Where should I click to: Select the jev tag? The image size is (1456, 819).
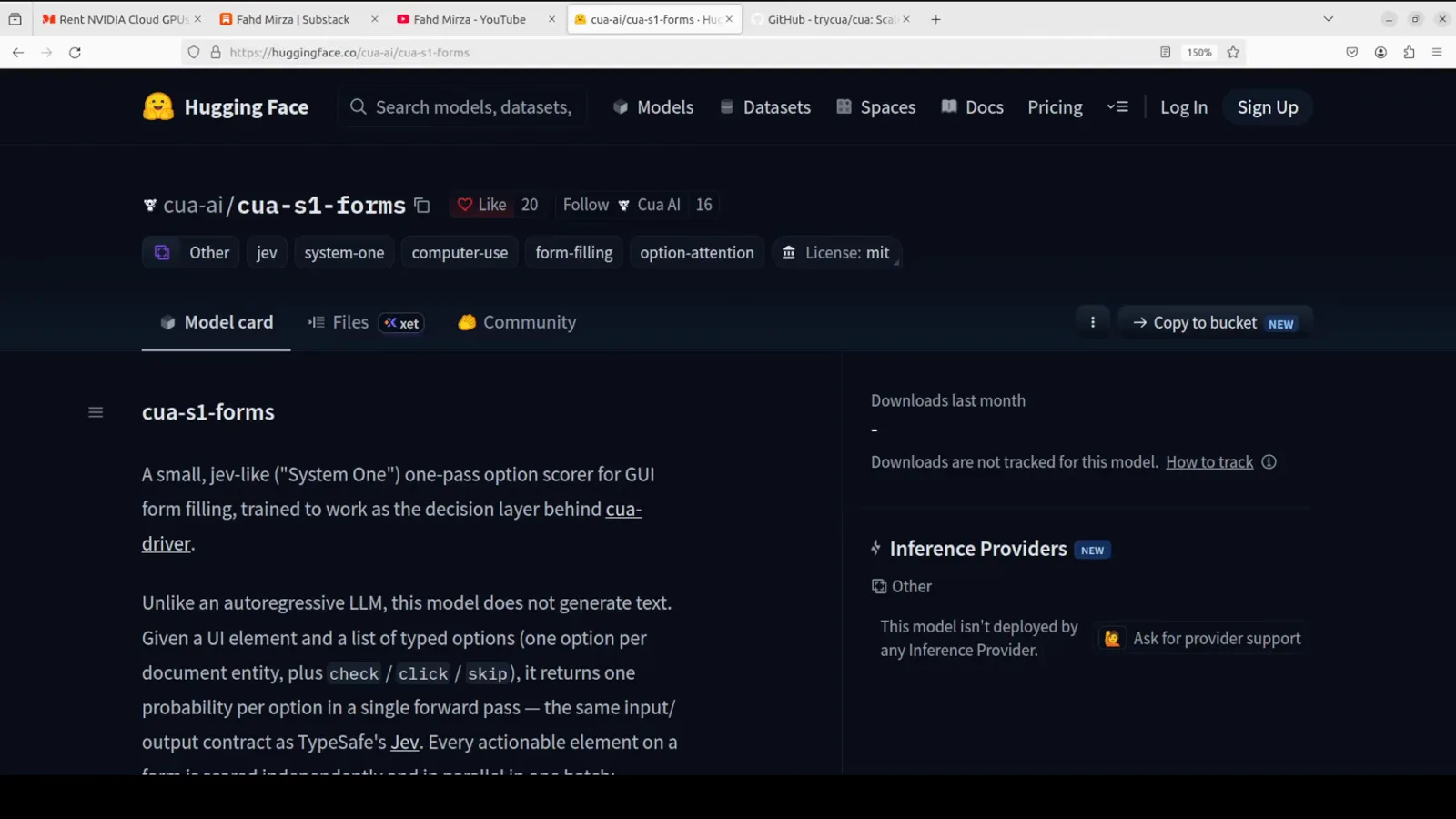click(x=267, y=252)
